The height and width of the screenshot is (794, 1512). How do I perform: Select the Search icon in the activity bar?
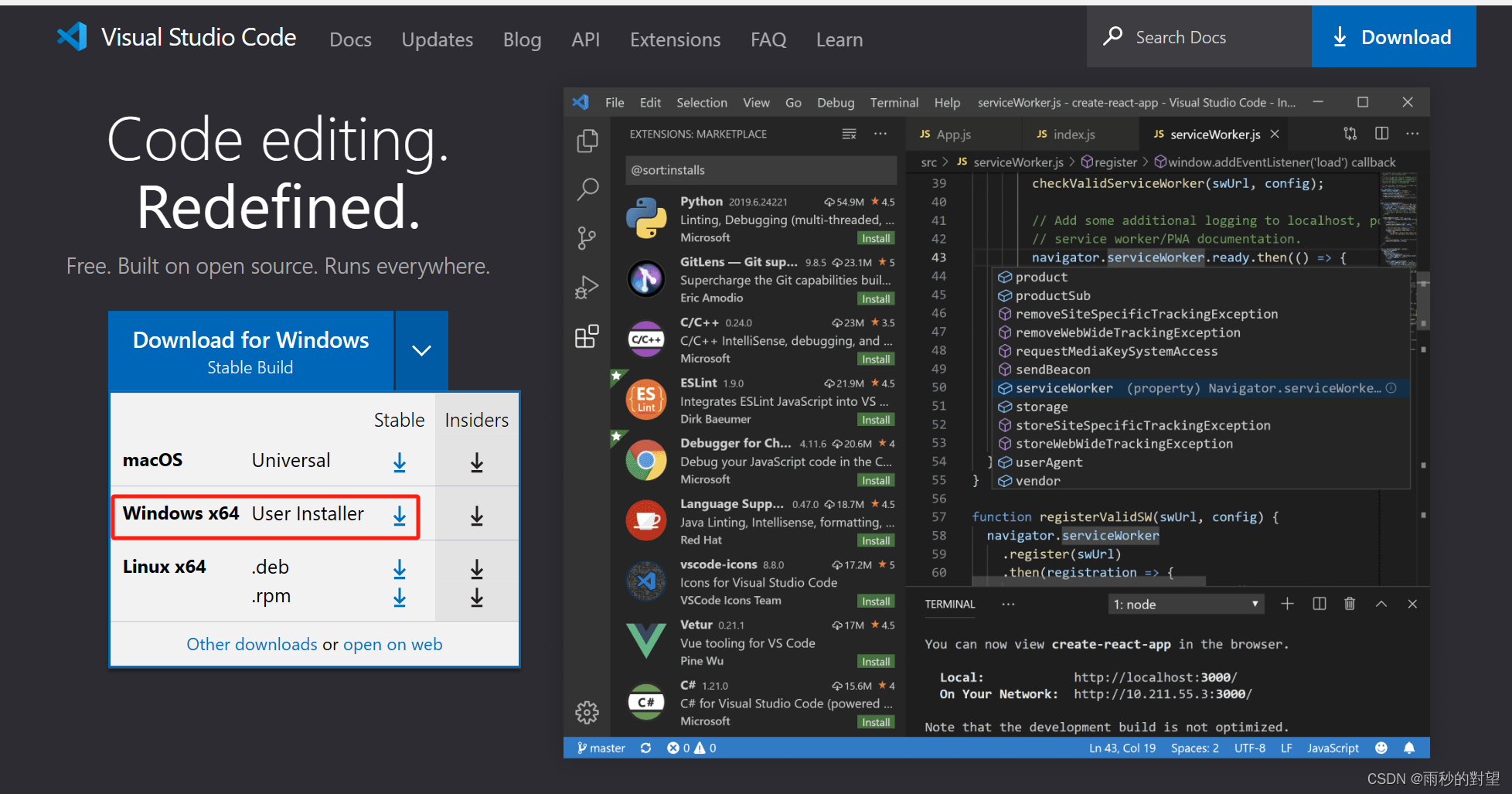pyautogui.click(x=587, y=189)
